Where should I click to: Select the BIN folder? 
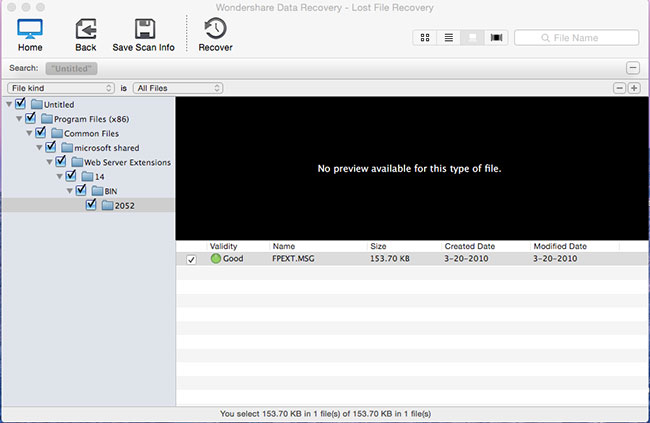coord(104,191)
